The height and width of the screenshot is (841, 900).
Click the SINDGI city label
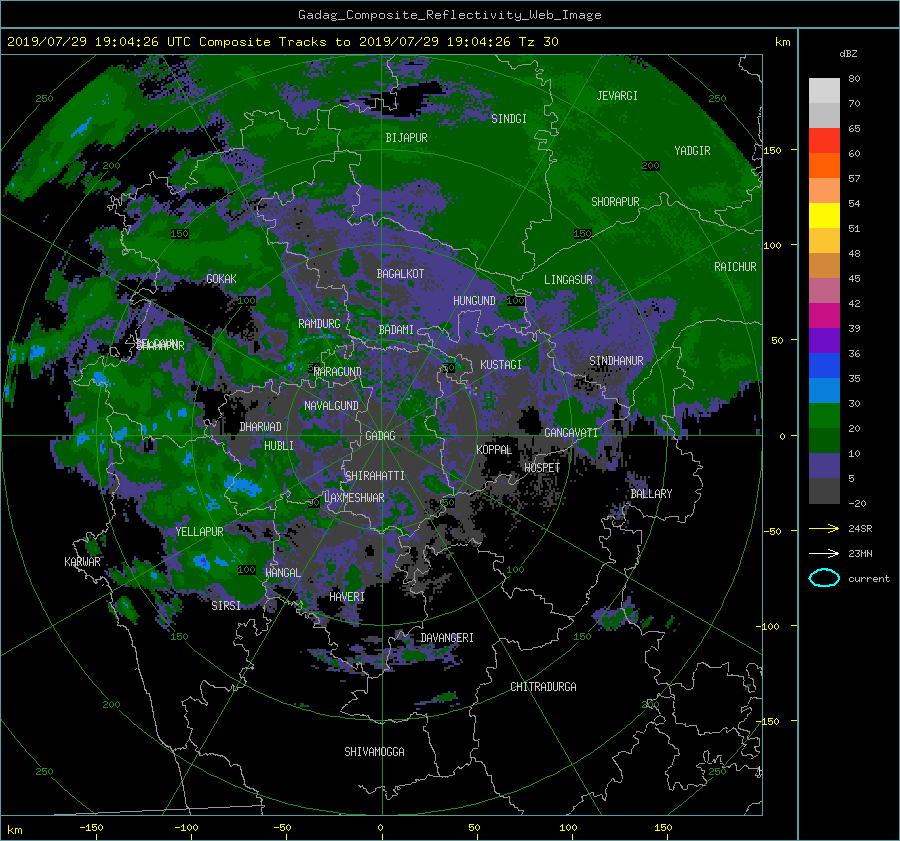509,119
